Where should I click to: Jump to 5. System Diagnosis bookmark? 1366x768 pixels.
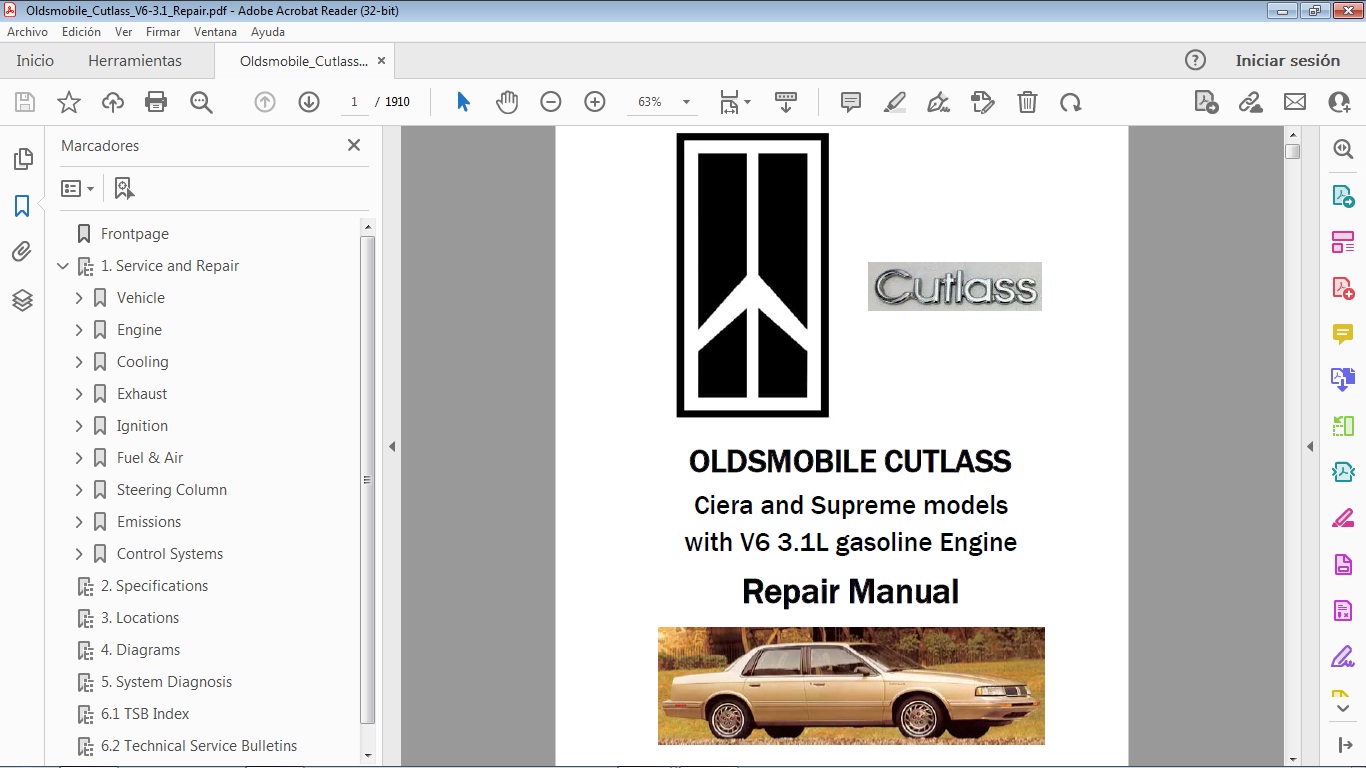click(x=166, y=682)
